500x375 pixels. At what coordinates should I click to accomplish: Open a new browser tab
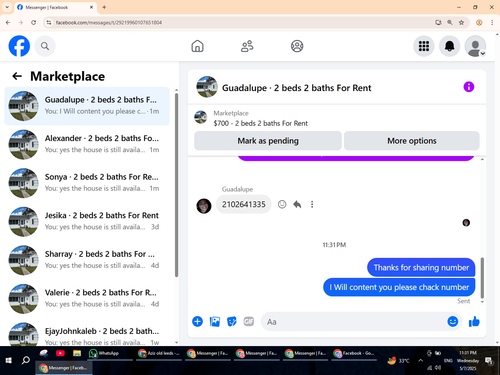pyautogui.click(x=104, y=7)
